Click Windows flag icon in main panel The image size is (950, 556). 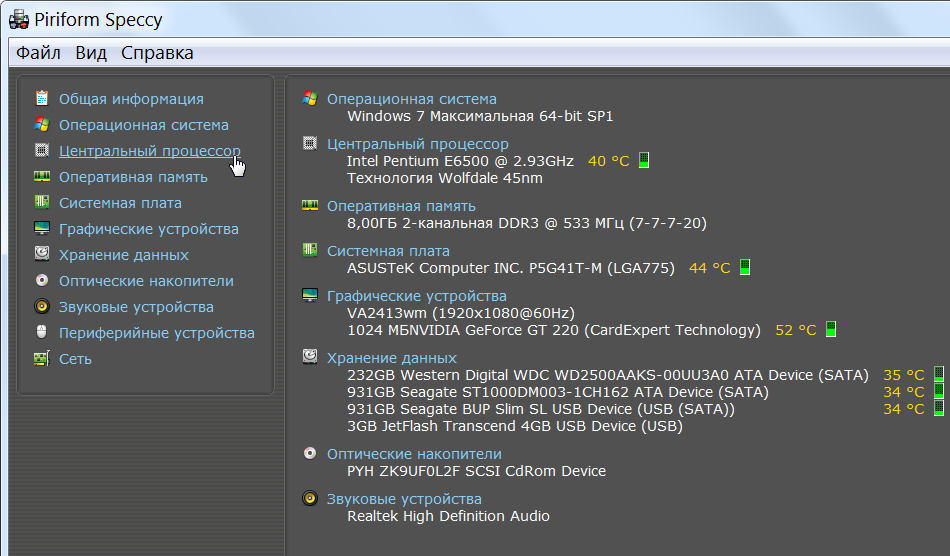click(310, 98)
